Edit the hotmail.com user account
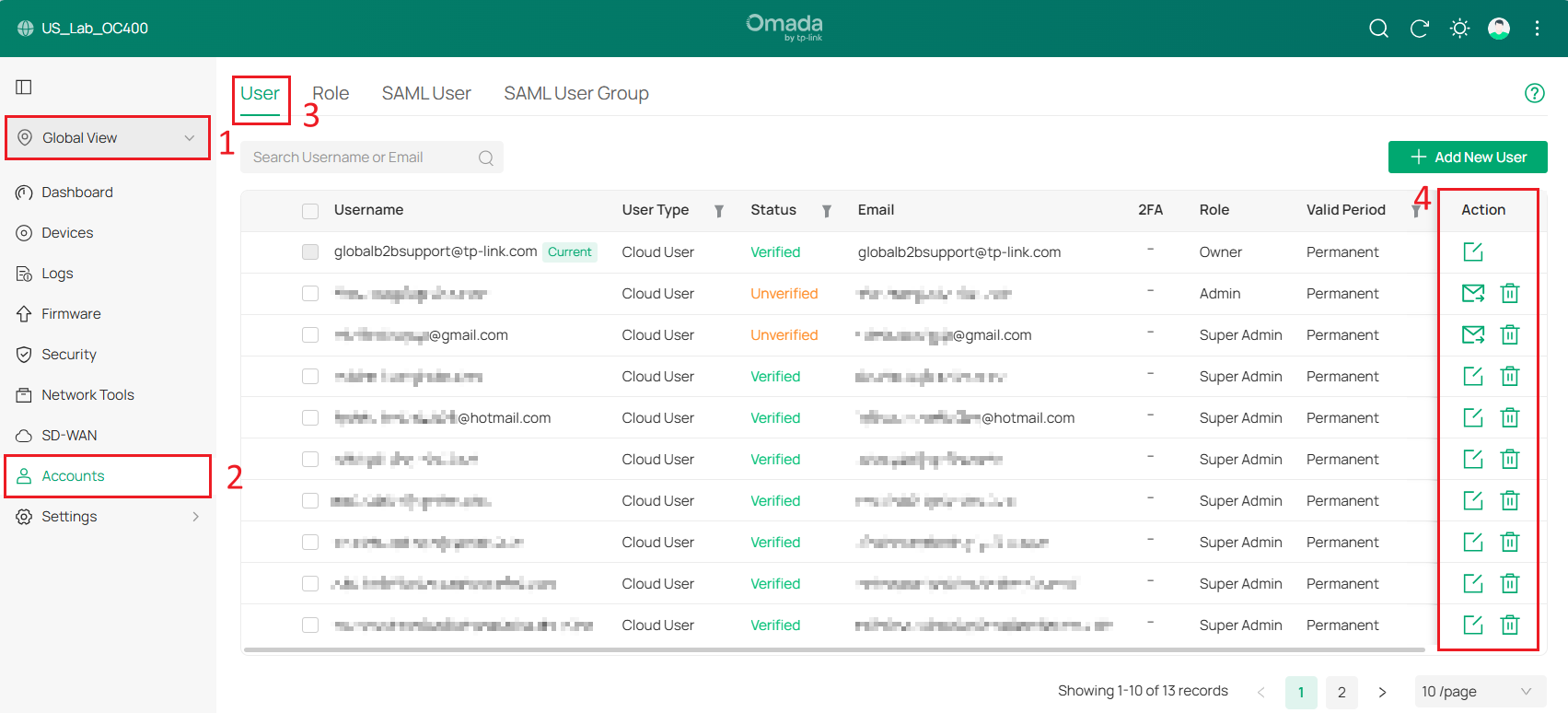Viewport: 1568px width, 713px height. coord(1473,417)
